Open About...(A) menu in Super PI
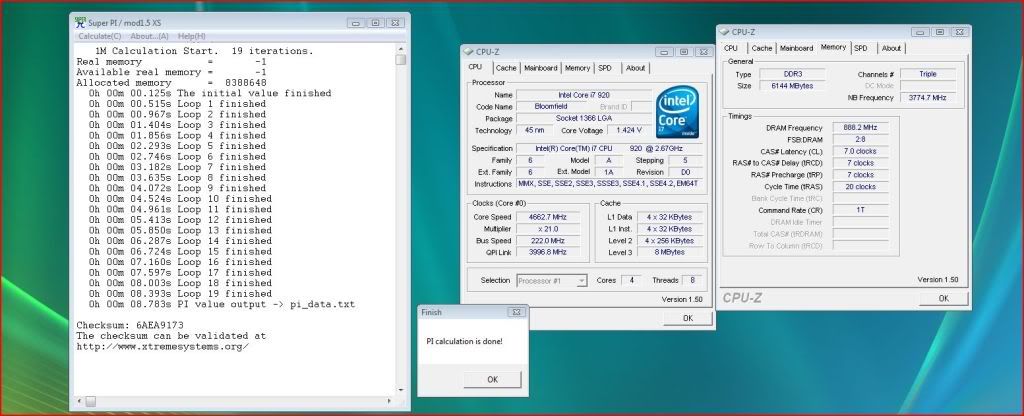The width and height of the screenshot is (1024, 416). [149, 36]
